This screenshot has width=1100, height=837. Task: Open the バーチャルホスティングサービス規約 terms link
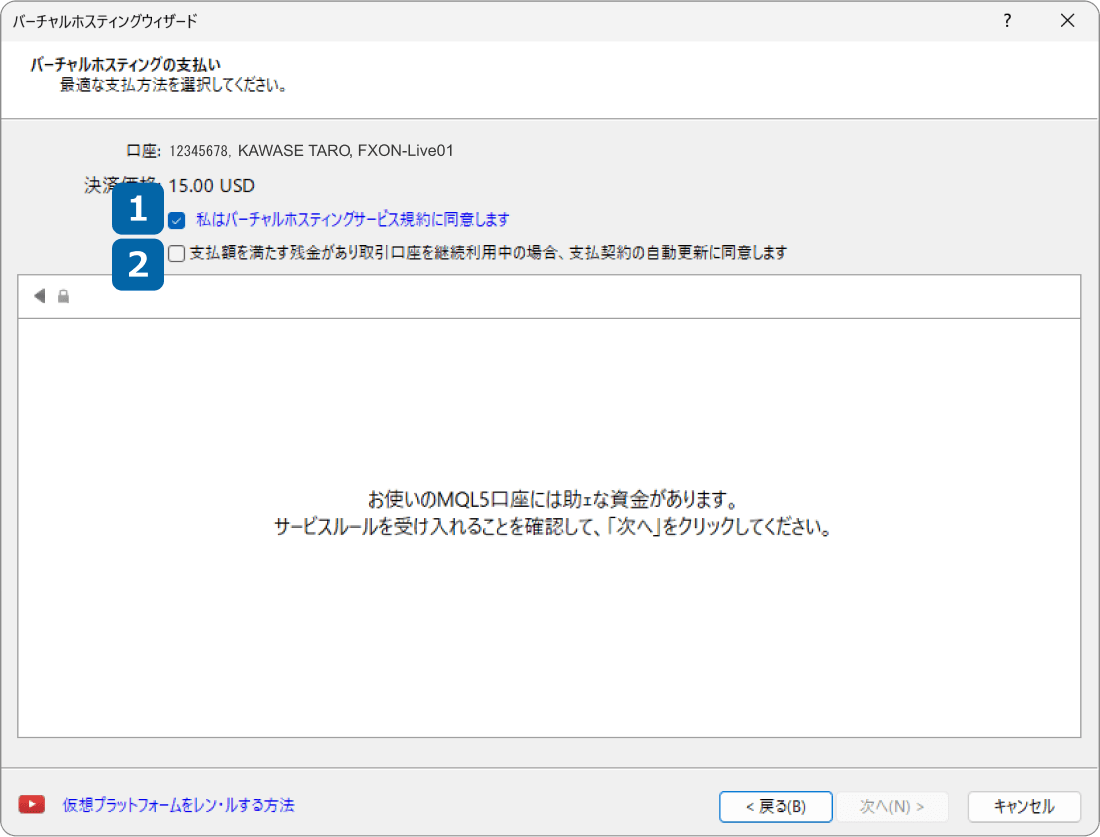point(353,220)
